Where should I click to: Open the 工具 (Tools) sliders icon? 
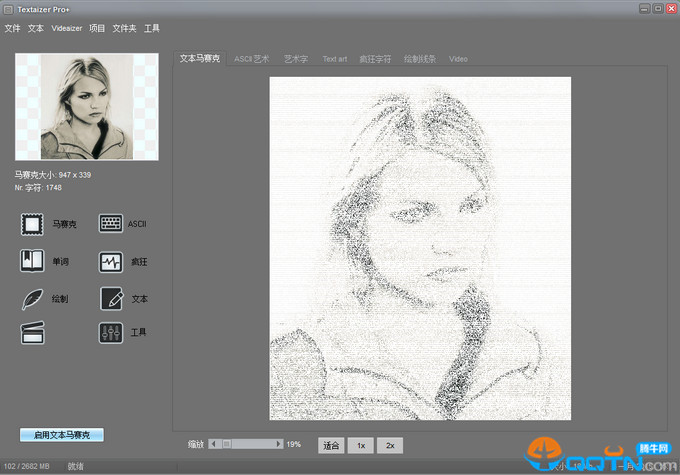tap(111, 333)
